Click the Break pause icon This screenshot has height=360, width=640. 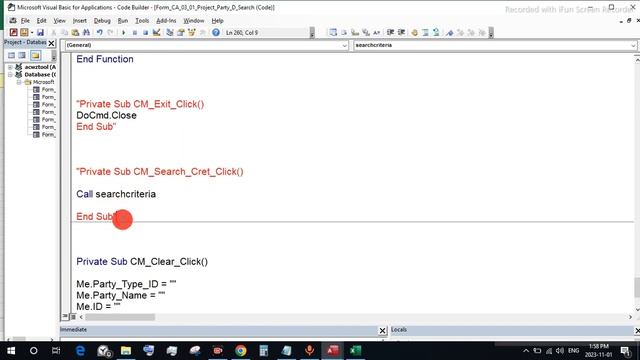tap(135, 32)
